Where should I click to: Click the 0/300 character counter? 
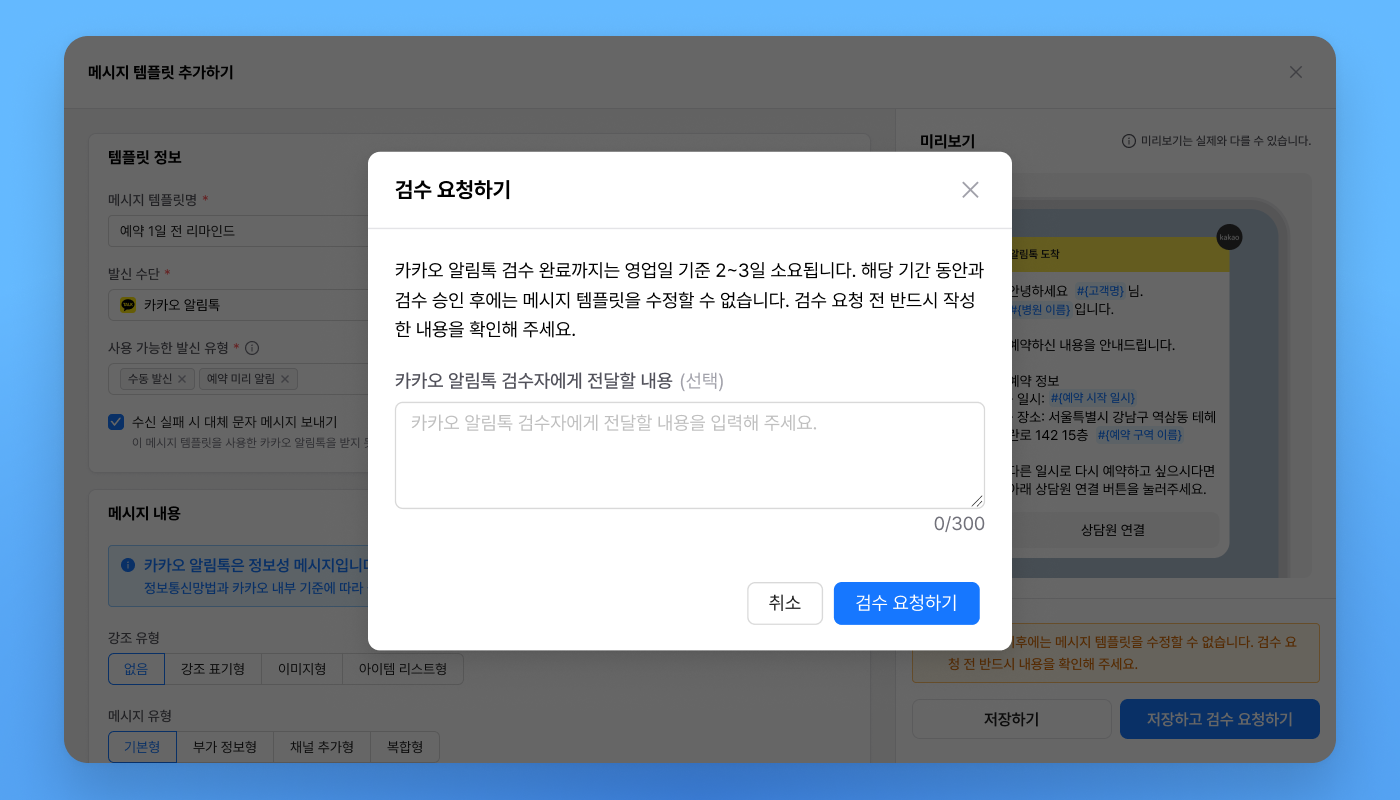pyautogui.click(x=959, y=524)
